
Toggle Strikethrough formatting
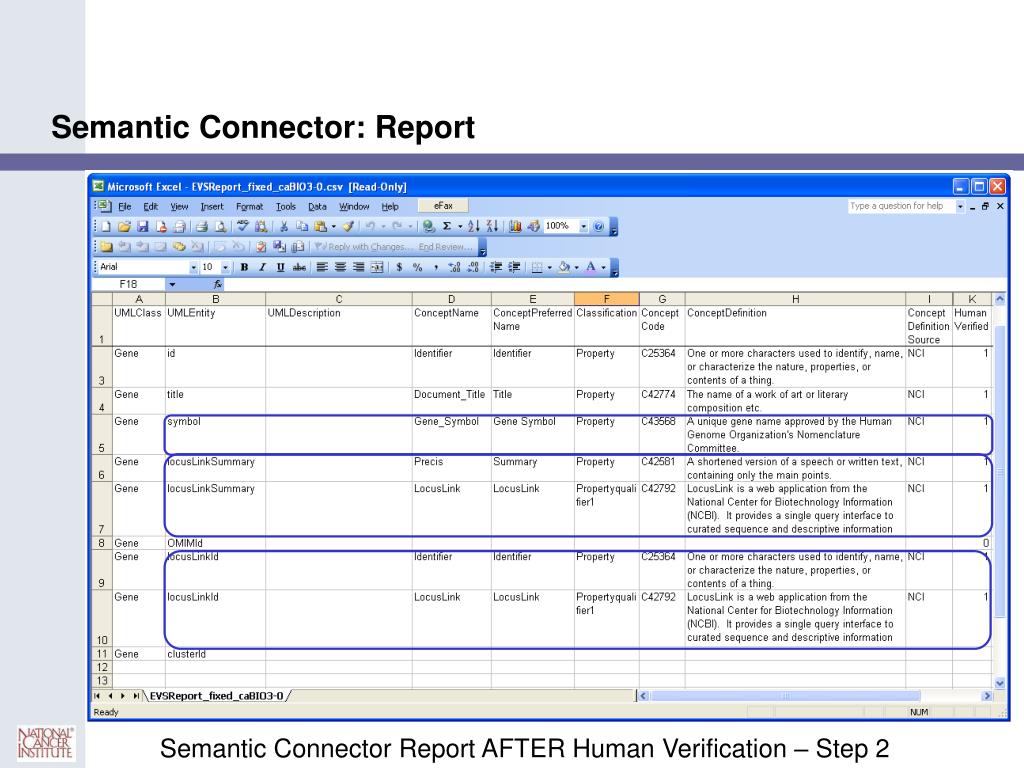(299, 267)
